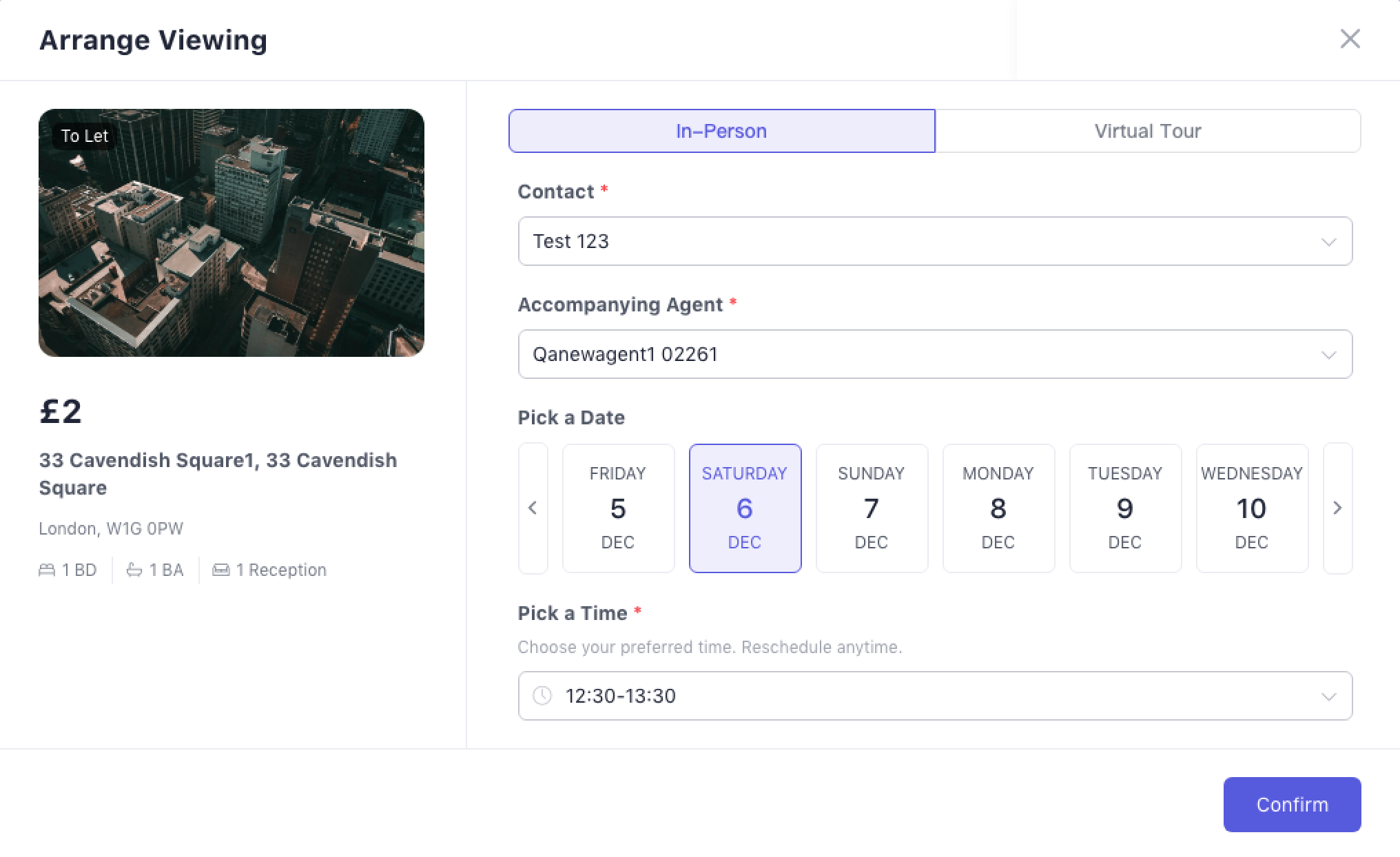Select the In-Person viewing tab
This screenshot has width=1400, height=857.
(721, 131)
